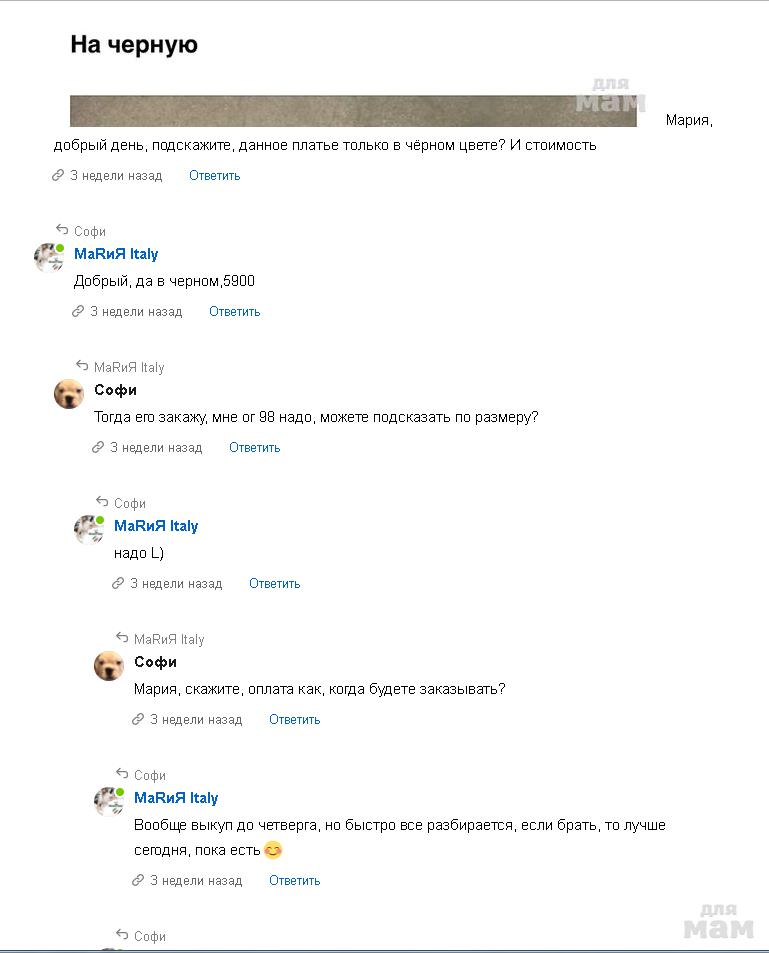Click reply-arrow icon above "Тогда его закажу" comment

82,366
